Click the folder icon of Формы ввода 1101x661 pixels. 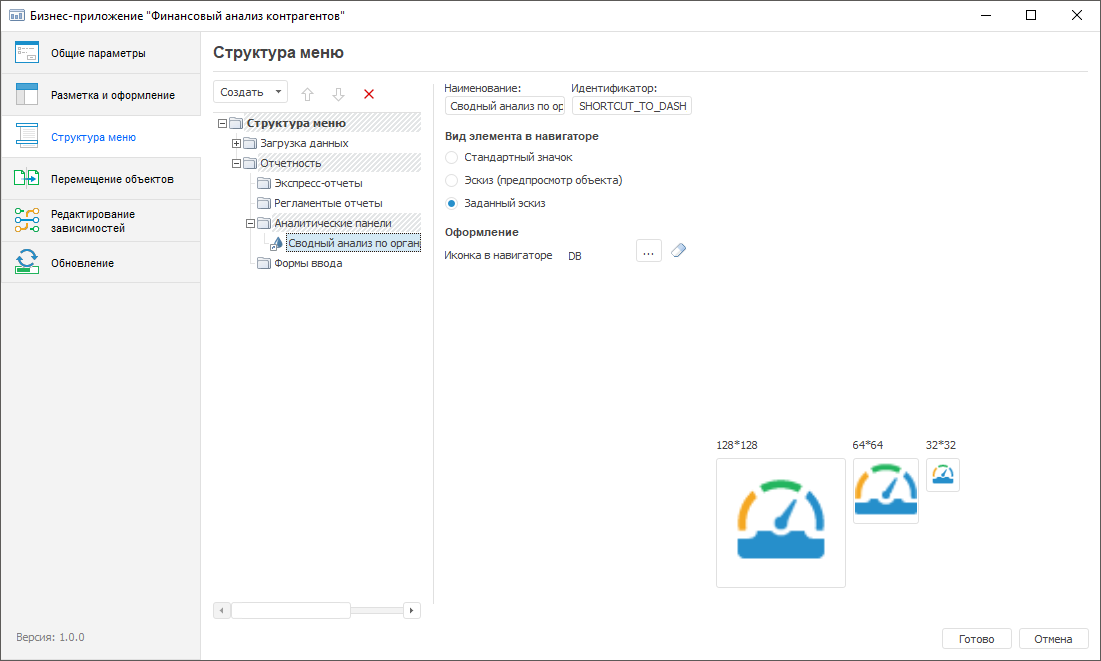point(264,263)
